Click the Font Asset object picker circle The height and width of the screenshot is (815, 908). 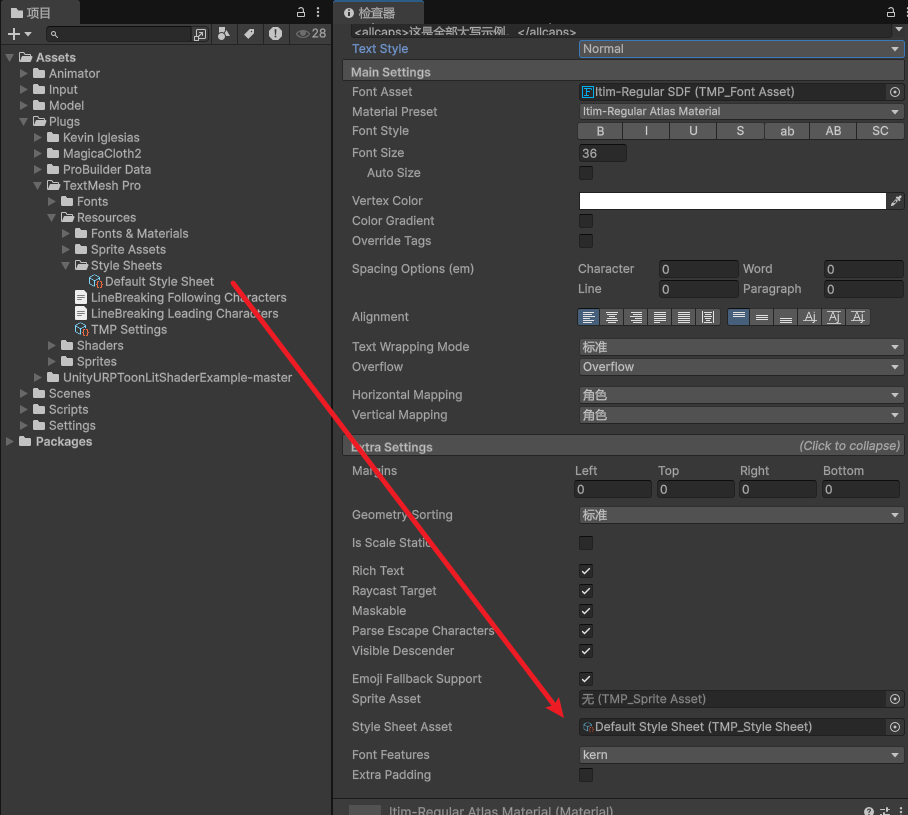(x=894, y=91)
